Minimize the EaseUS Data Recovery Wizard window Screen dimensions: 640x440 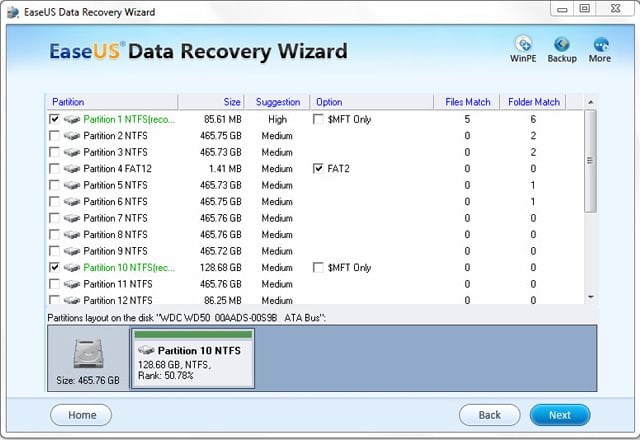click(562, 9)
